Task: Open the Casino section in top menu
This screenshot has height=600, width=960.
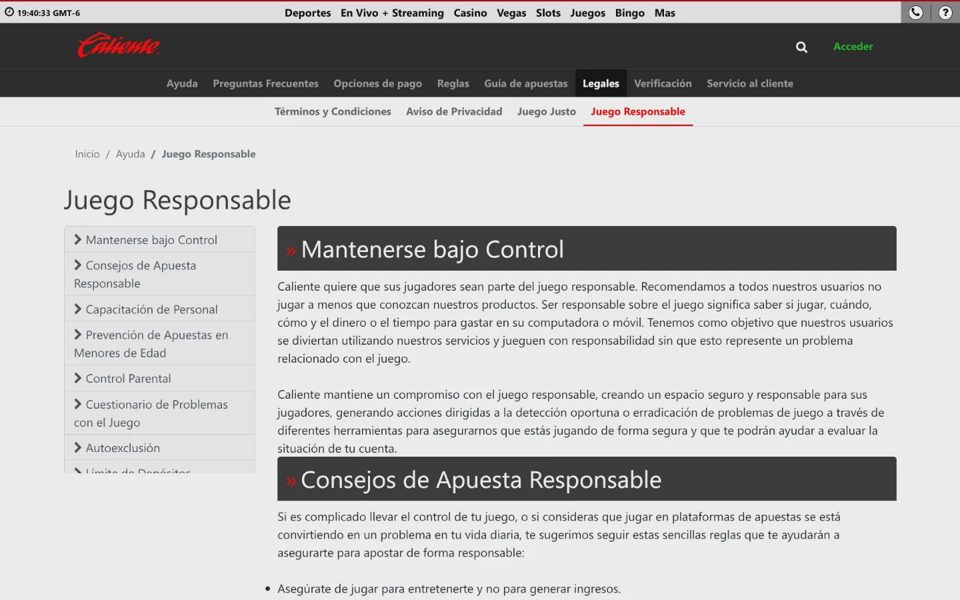Action: (x=470, y=13)
